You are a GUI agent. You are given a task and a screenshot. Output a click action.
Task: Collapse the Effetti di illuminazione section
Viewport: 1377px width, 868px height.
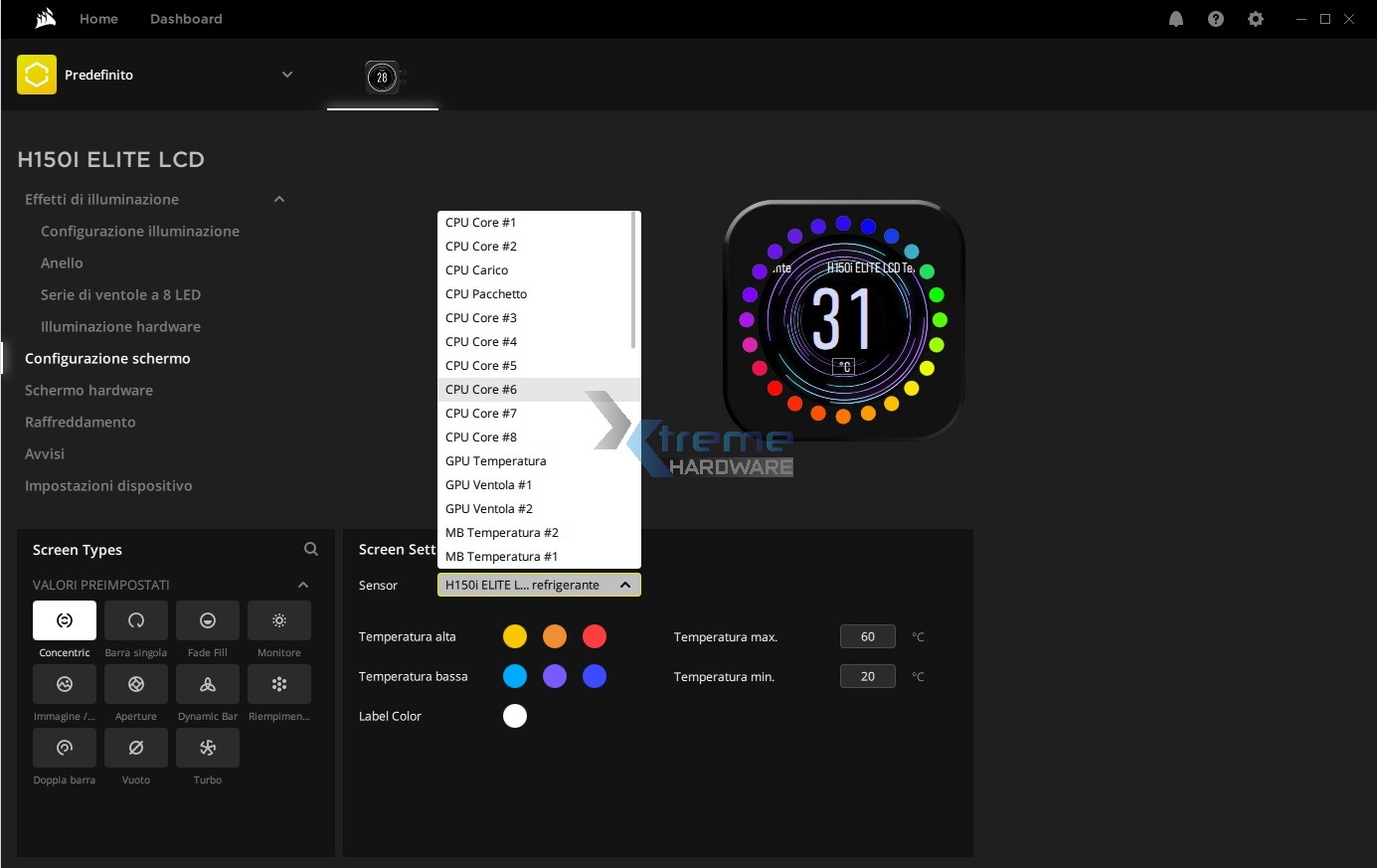tap(279, 200)
